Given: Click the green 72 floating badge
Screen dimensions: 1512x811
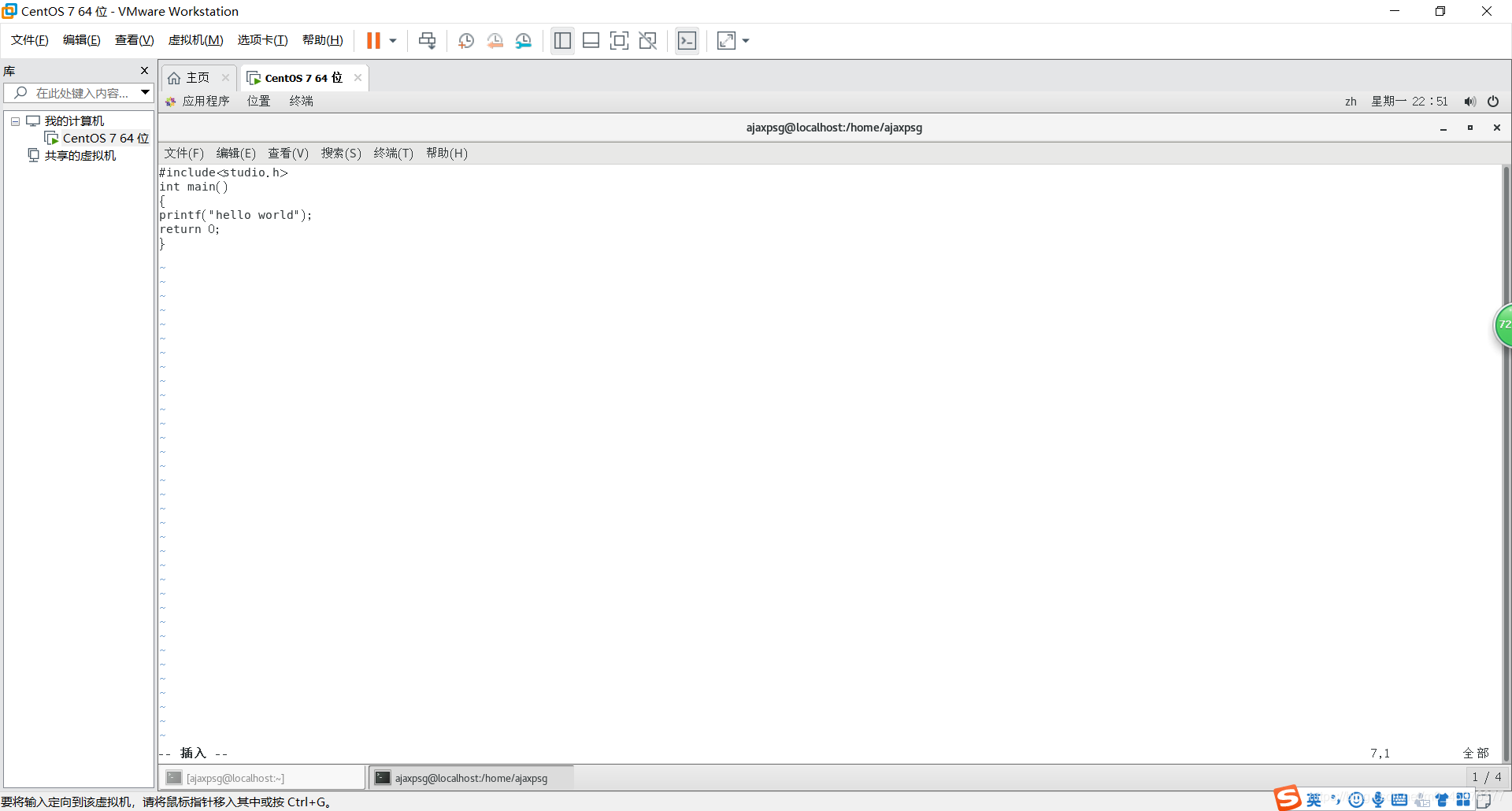Looking at the screenshot, I should [1503, 324].
